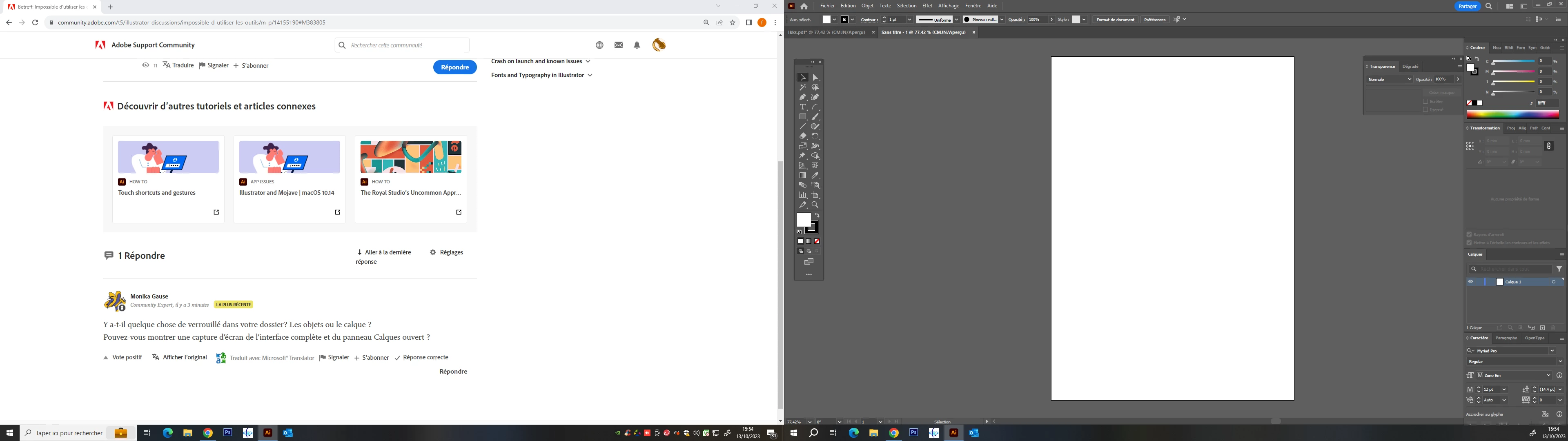Open the Myriad Pro font dropdown
Screen dimensions: 1568x441
pos(1552,351)
